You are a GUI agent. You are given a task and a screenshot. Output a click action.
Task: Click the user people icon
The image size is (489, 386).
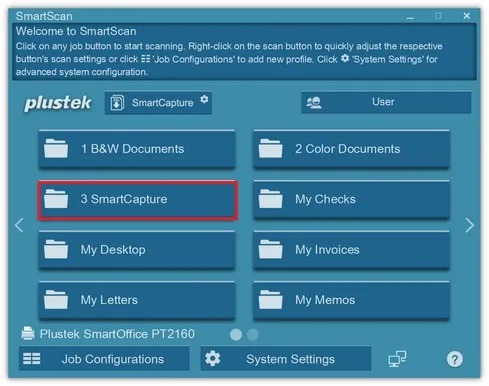[314, 103]
